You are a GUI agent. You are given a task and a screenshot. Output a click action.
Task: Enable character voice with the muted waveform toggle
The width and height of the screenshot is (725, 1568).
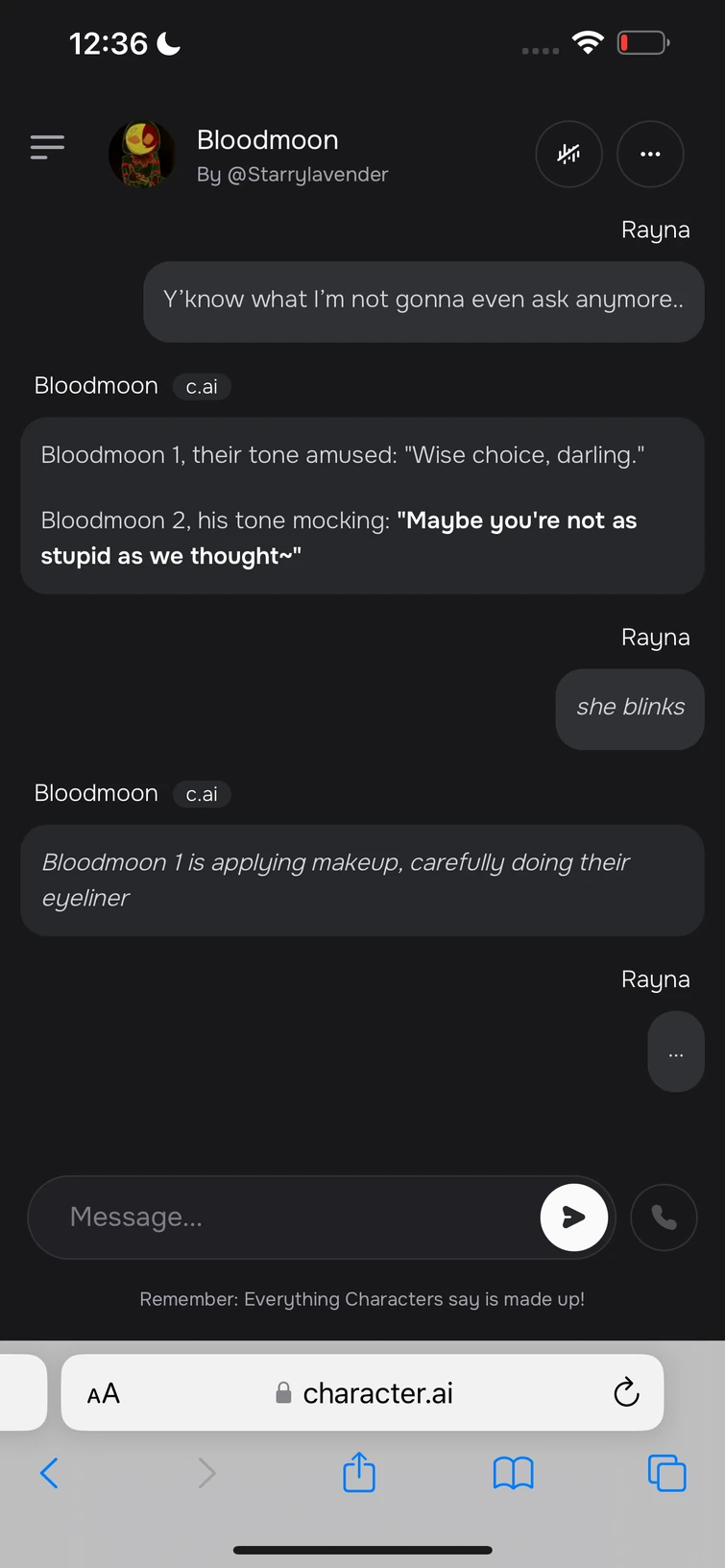568,154
